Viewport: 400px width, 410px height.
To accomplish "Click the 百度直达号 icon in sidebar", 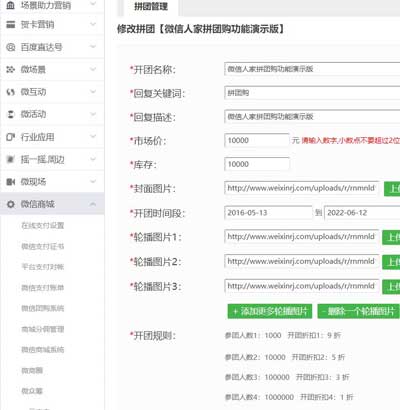I will click(11, 47).
